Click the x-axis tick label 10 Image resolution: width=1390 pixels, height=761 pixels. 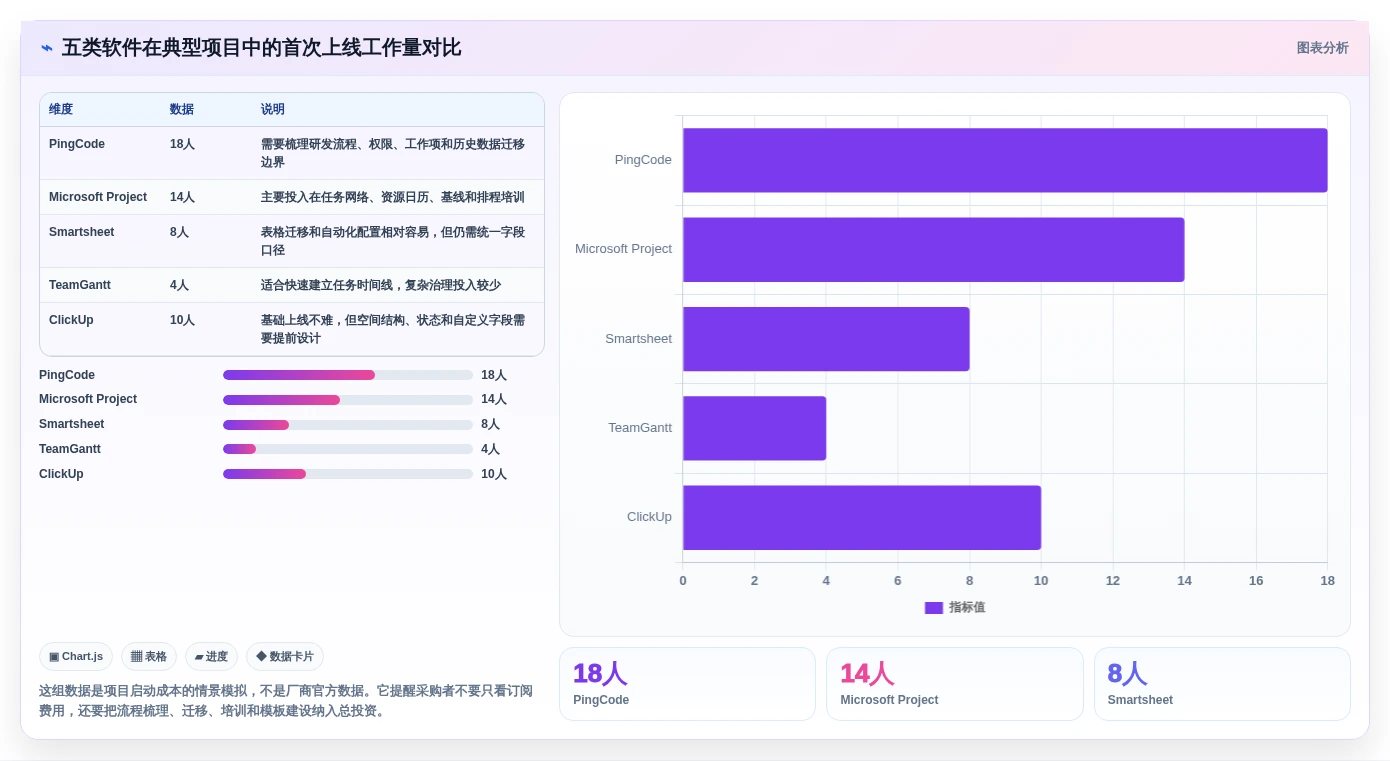tap(1041, 581)
